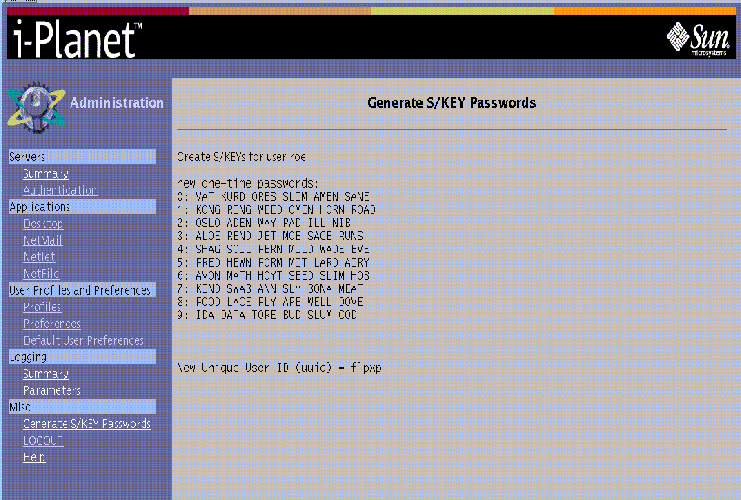Open the Summary link under Servers
The image size is (741, 500).
(46, 174)
